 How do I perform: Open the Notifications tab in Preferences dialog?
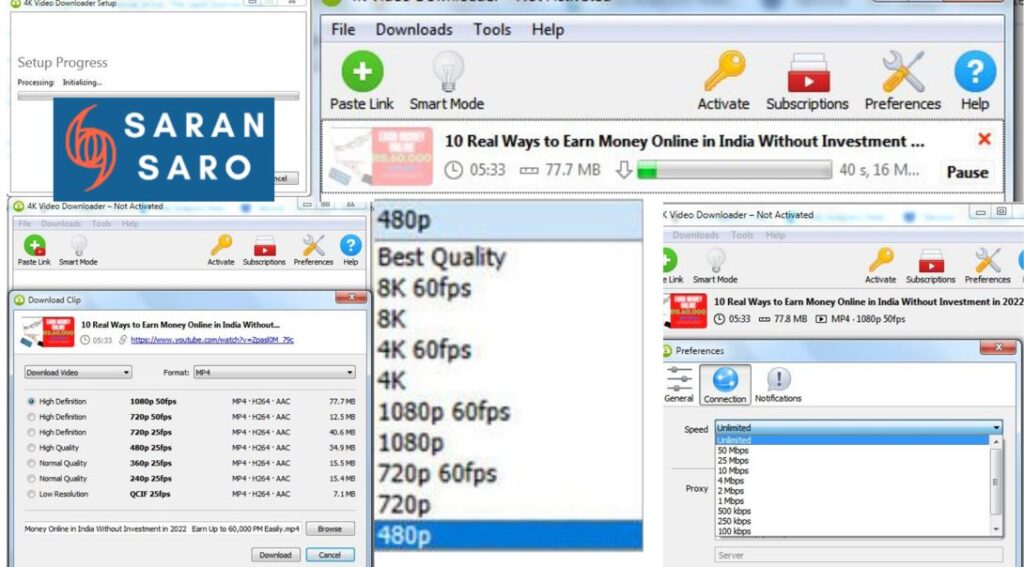(x=778, y=385)
